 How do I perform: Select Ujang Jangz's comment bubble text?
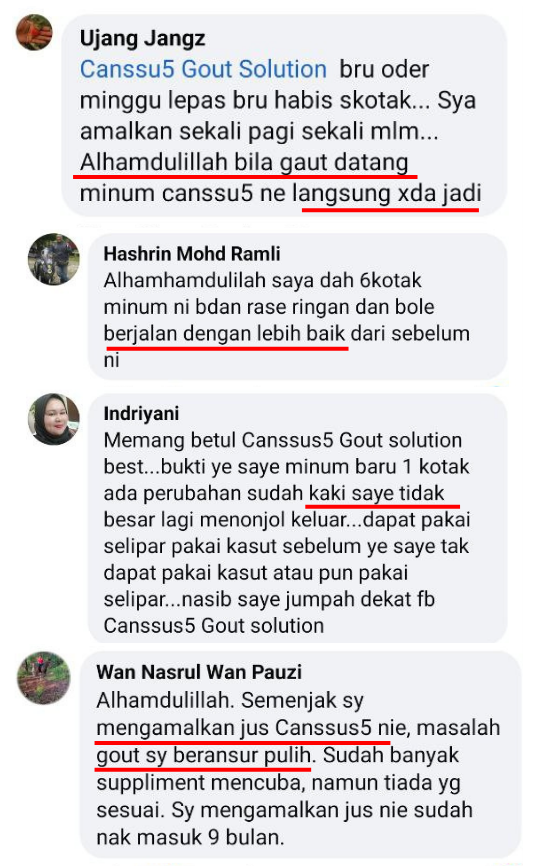tap(281, 131)
